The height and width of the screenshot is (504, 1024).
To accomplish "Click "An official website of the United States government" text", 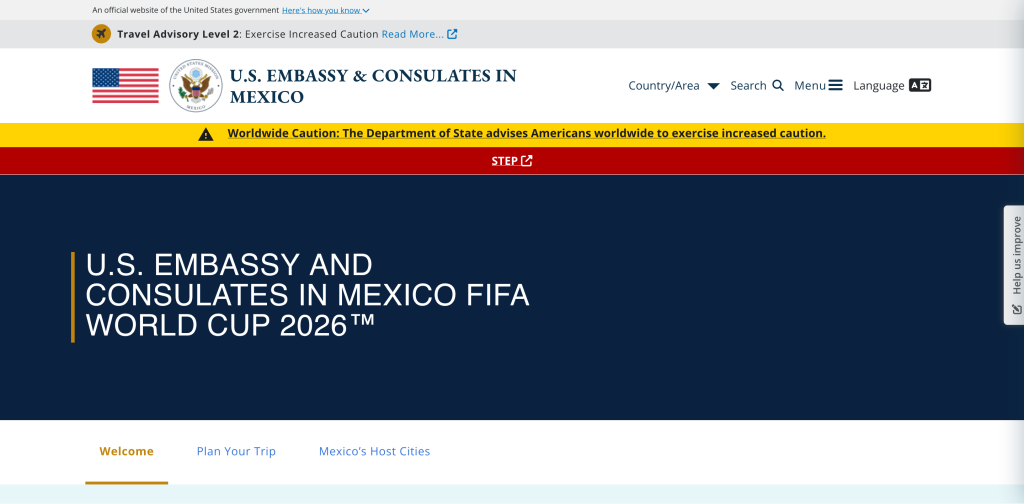I will pyautogui.click(x=185, y=10).
